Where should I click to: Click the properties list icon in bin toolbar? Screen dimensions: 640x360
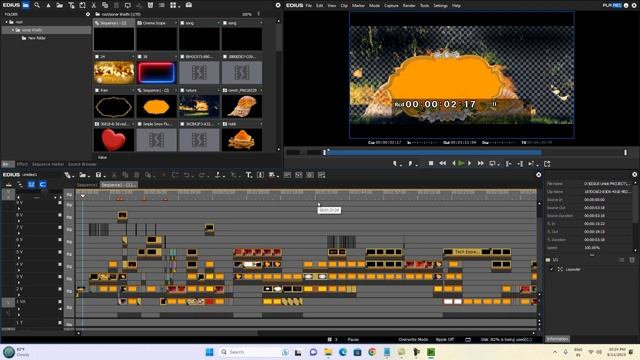coord(162,5)
